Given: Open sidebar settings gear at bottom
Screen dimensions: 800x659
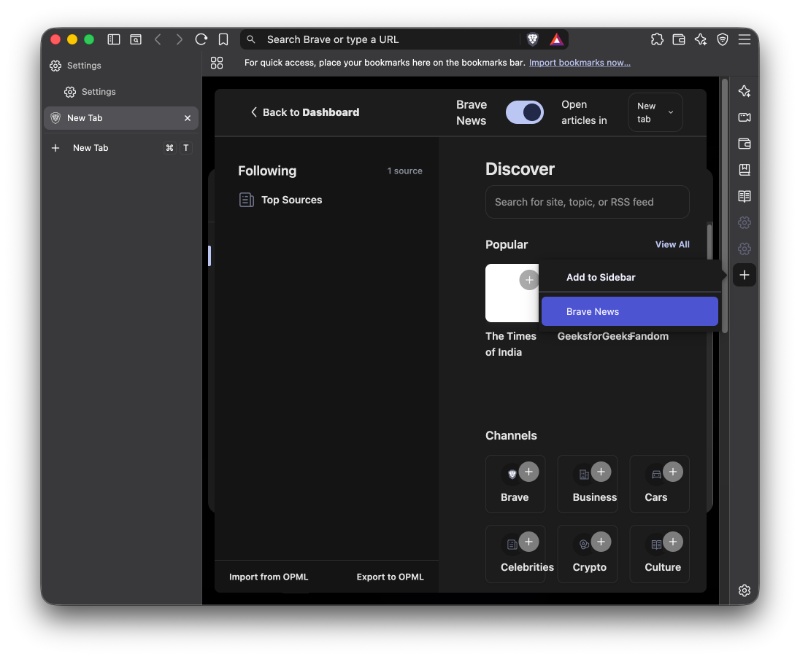Looking at the screenshot, I should click(x=744, y=590).
